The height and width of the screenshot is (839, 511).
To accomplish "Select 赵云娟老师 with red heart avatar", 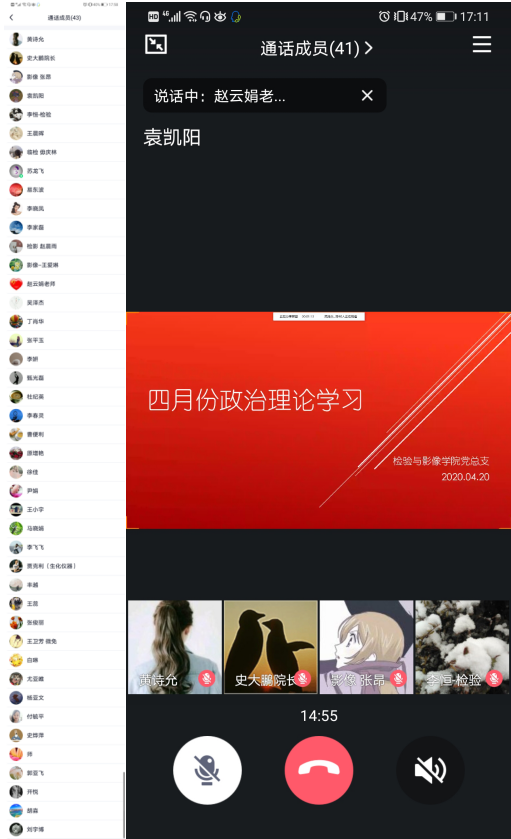I will point(63,284).
